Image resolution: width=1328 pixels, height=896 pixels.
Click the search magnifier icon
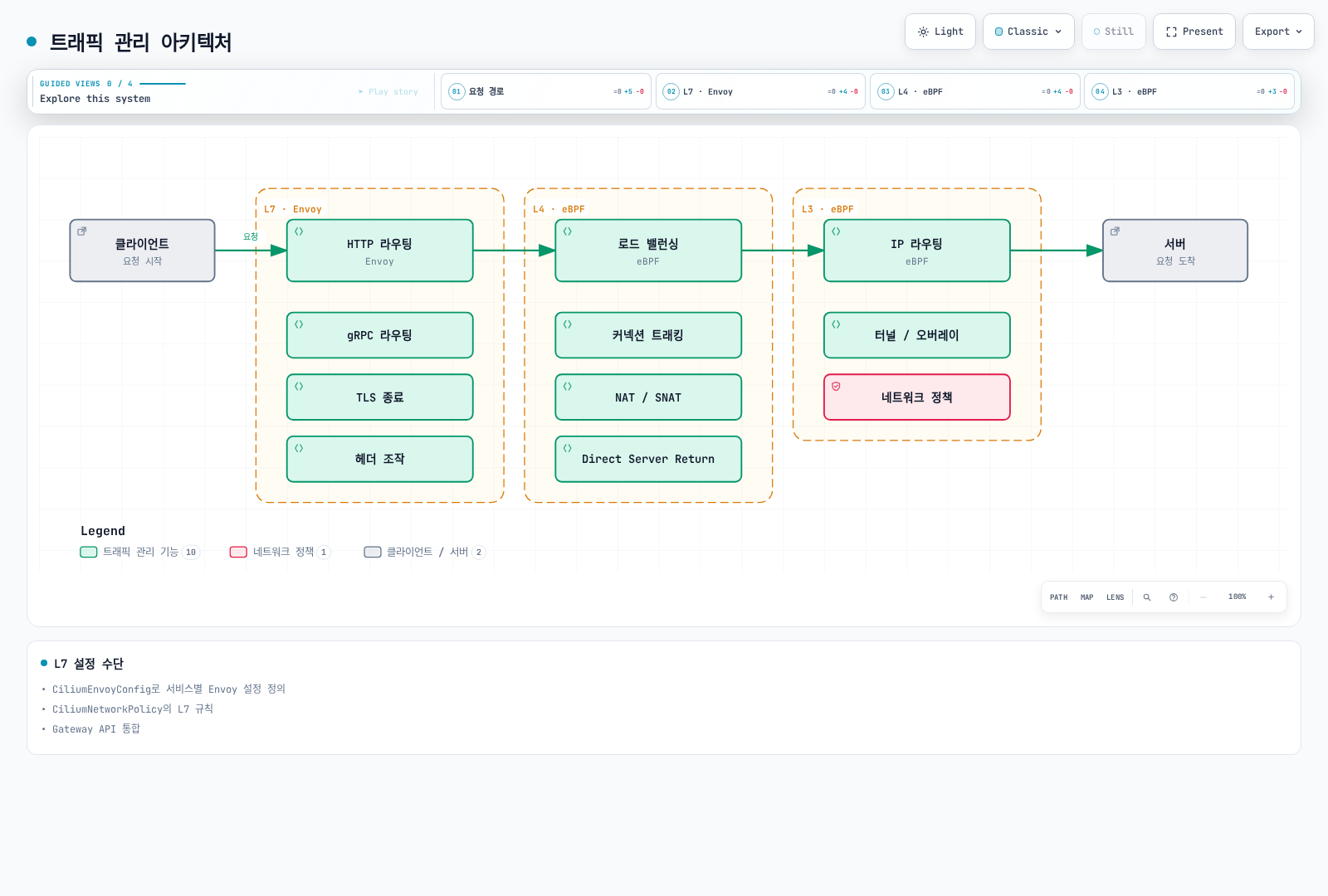point(1147,597)
